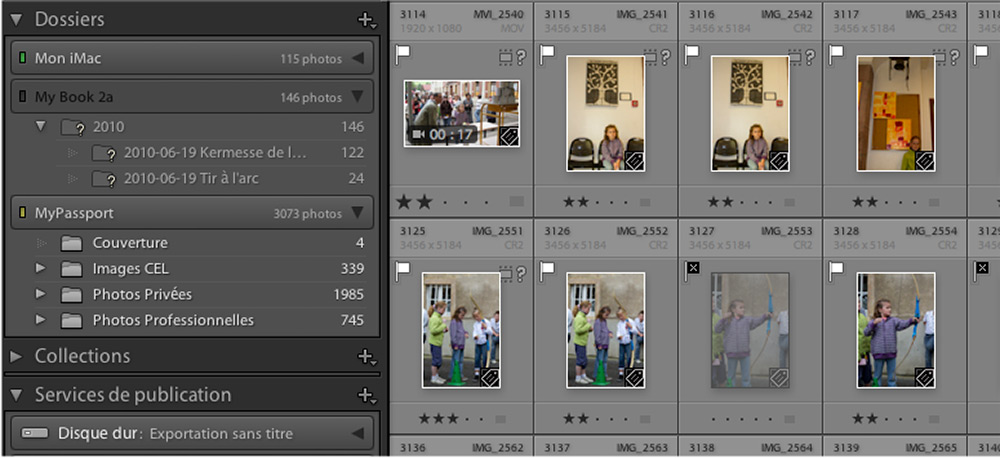
Task: Click the 3073 photos count on MyPassport
Action: (x=307, y=213)
